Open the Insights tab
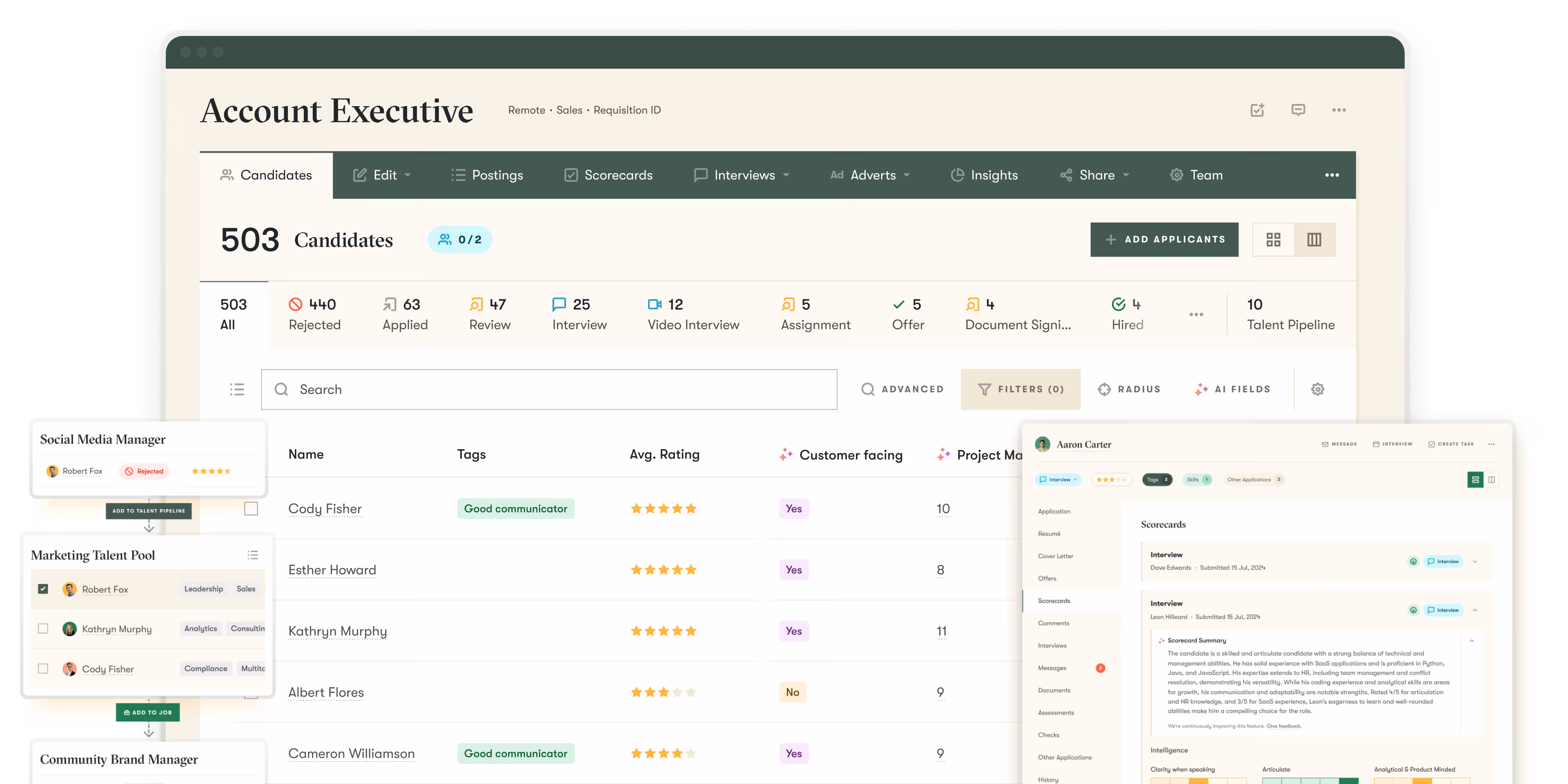This screenshot has width=1568, height=784. [x=984, y=175]
